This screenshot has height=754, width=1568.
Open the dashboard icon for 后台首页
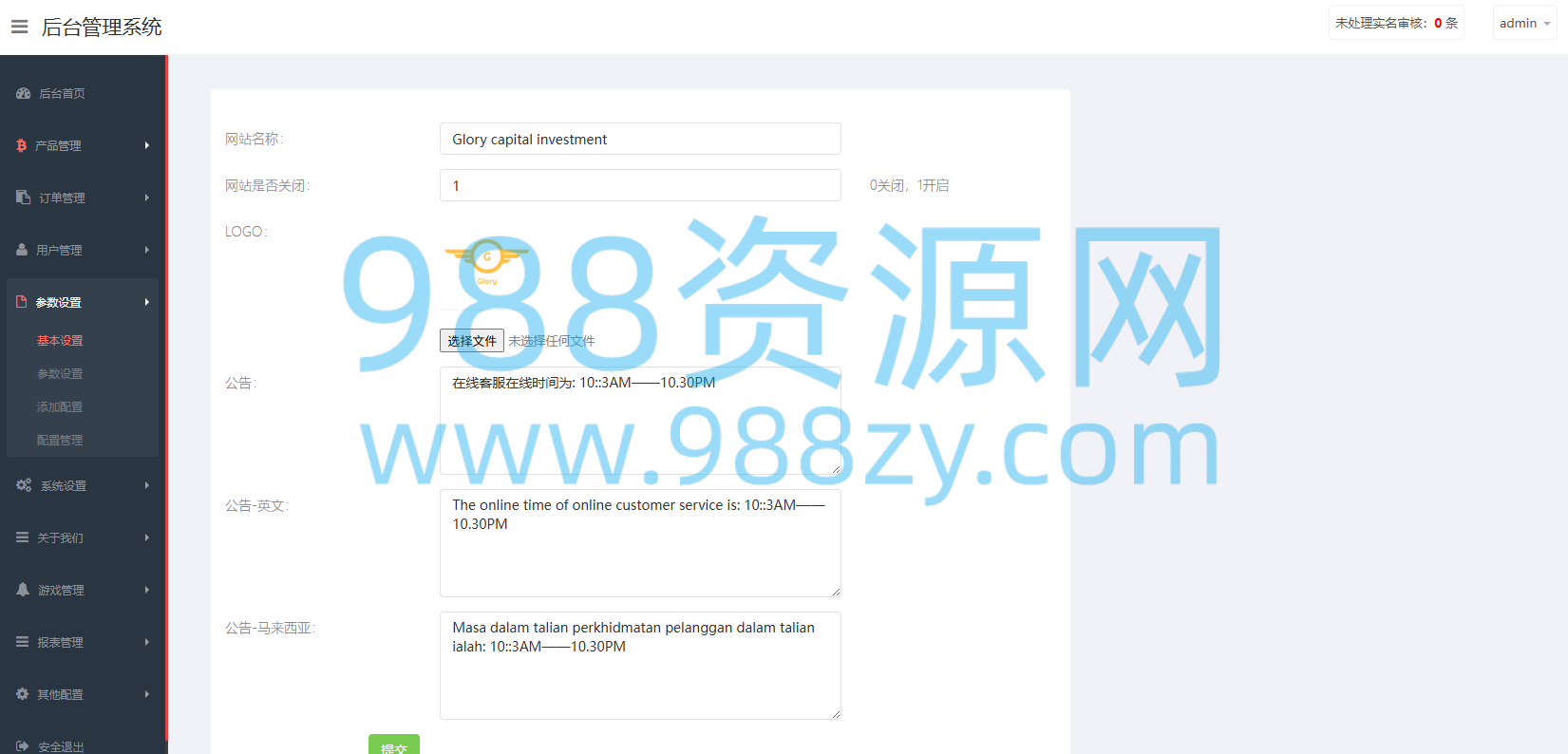(x=24, y=93)
